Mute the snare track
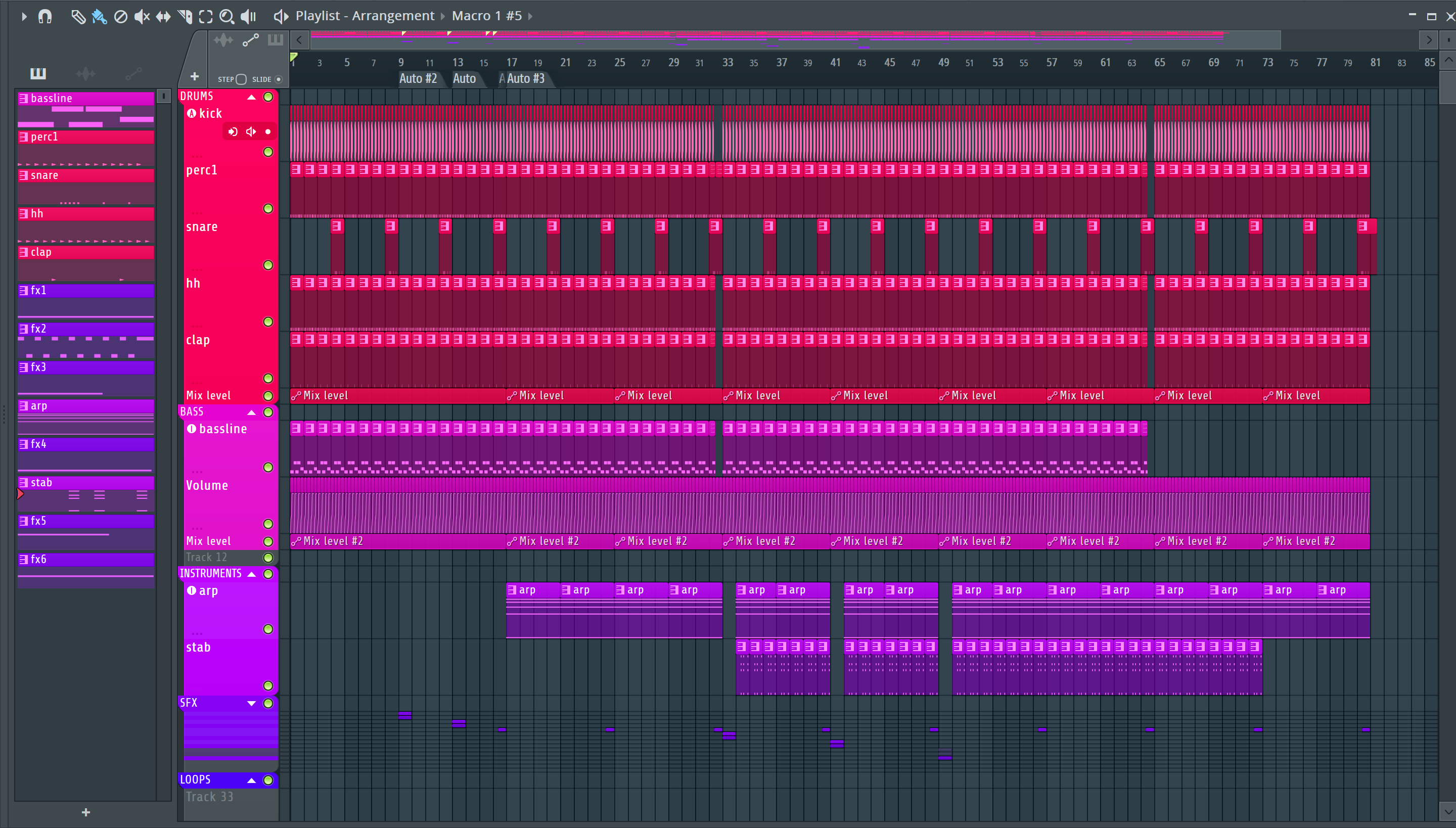The height and width of the screenshot is (828, 1456). click(x=268, y=265)
